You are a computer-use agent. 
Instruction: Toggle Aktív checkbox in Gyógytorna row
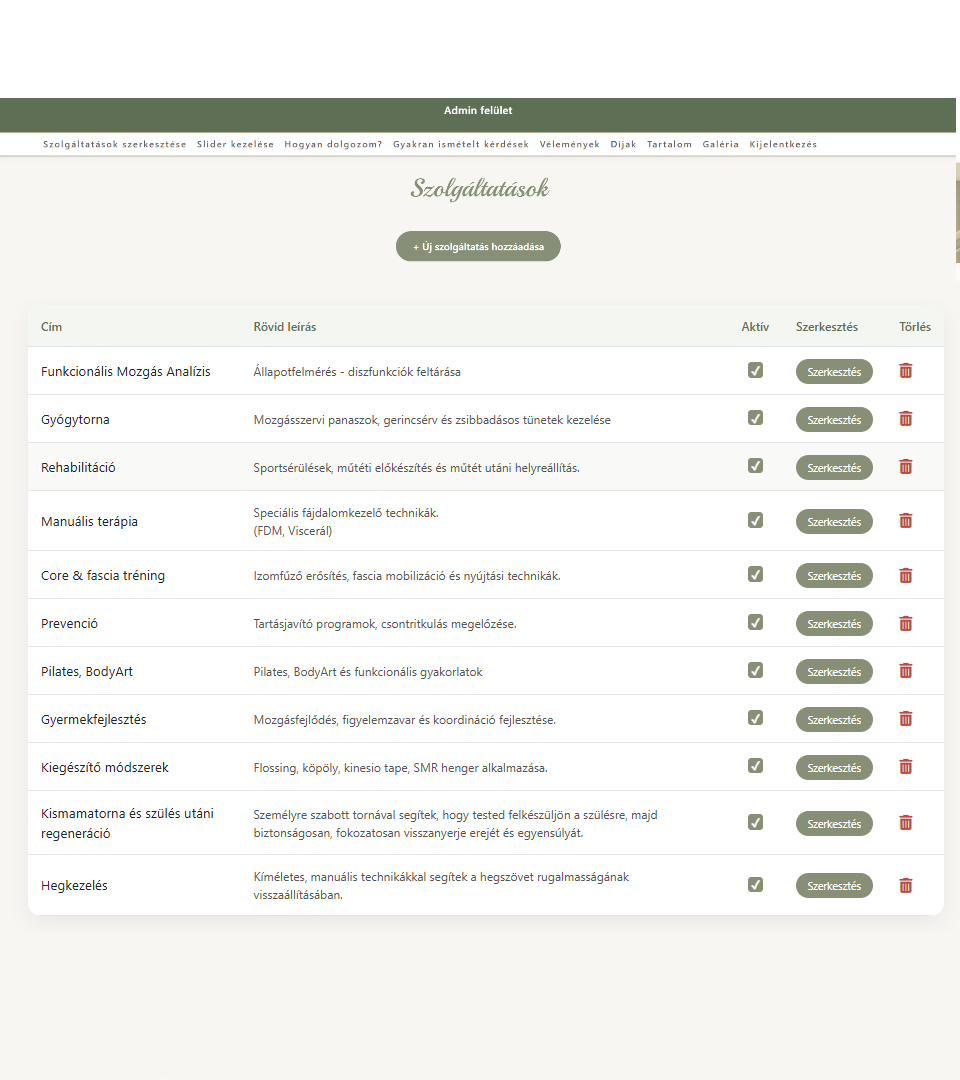point(755,418)
